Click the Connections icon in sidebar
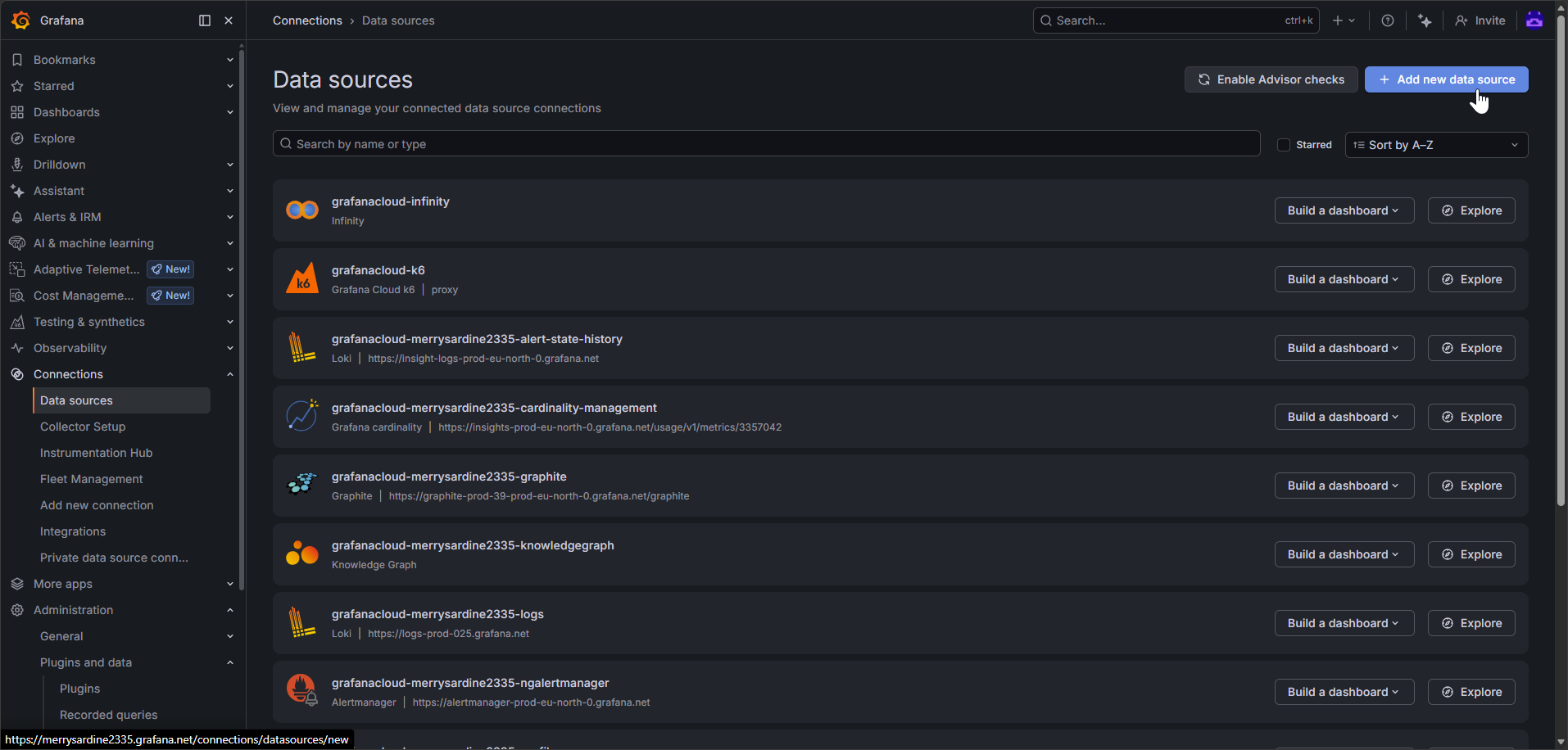Screen dimensions: 1568x750 tap(17, 374)
